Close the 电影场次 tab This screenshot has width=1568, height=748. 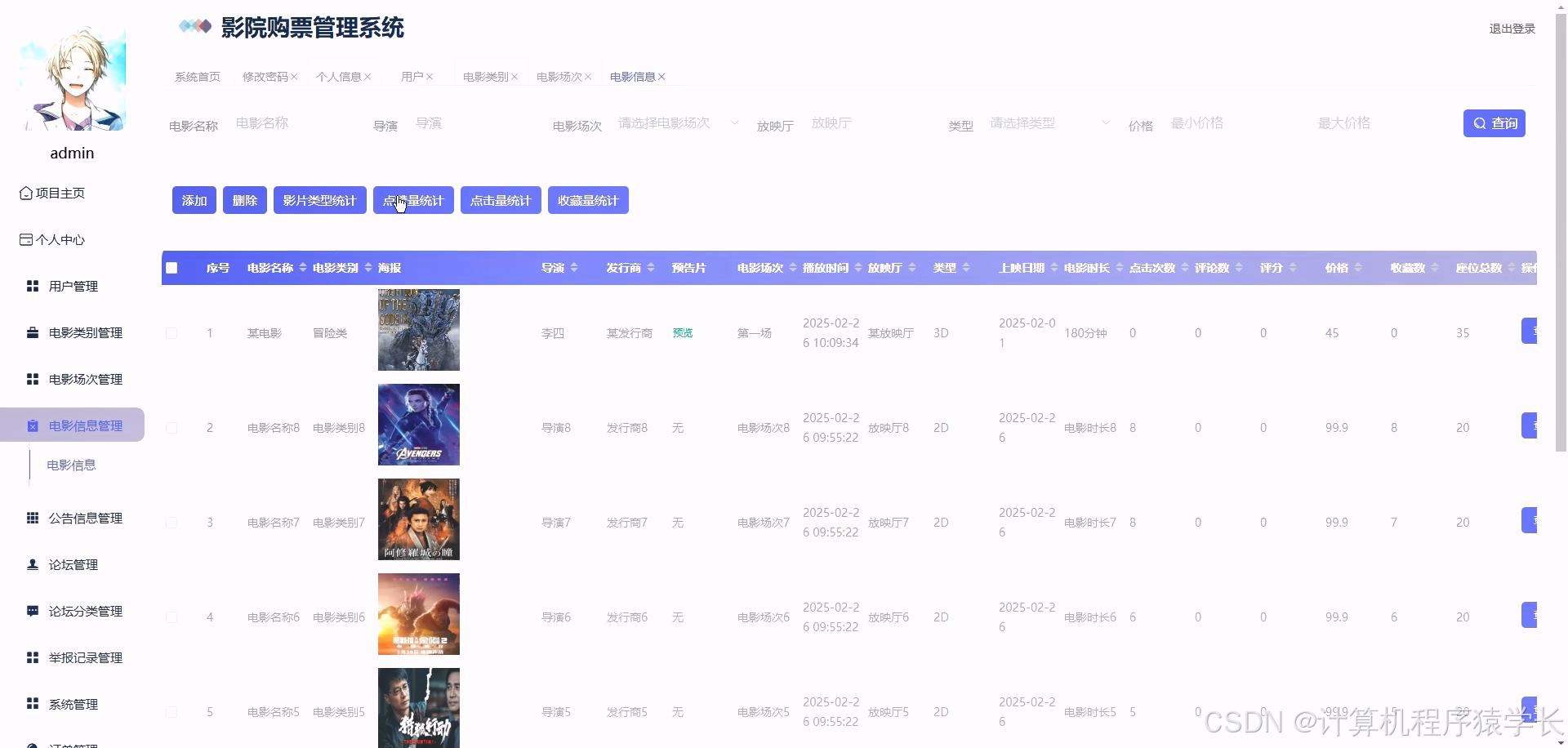[x=590, y=76]
